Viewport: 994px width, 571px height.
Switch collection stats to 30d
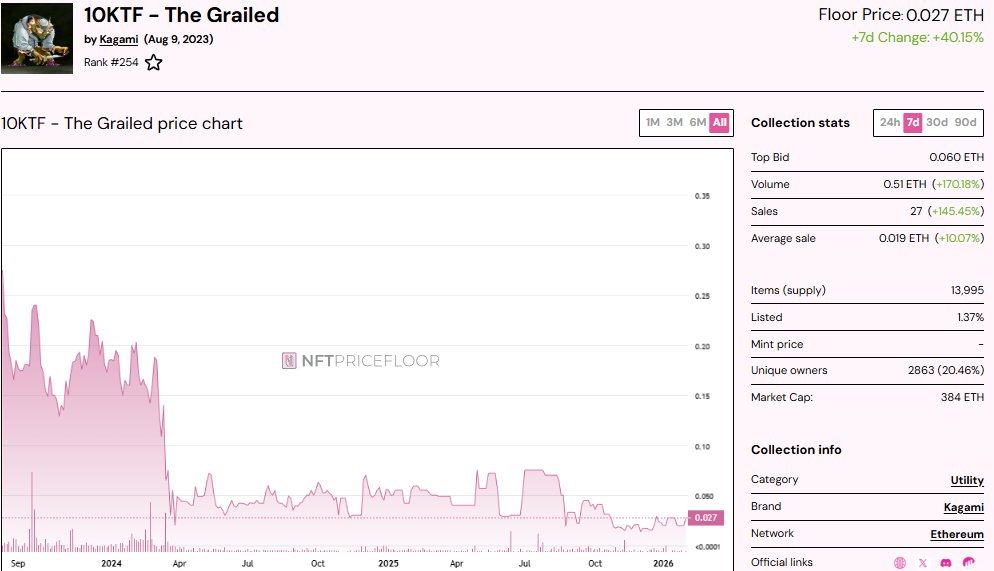coord(937,122)
